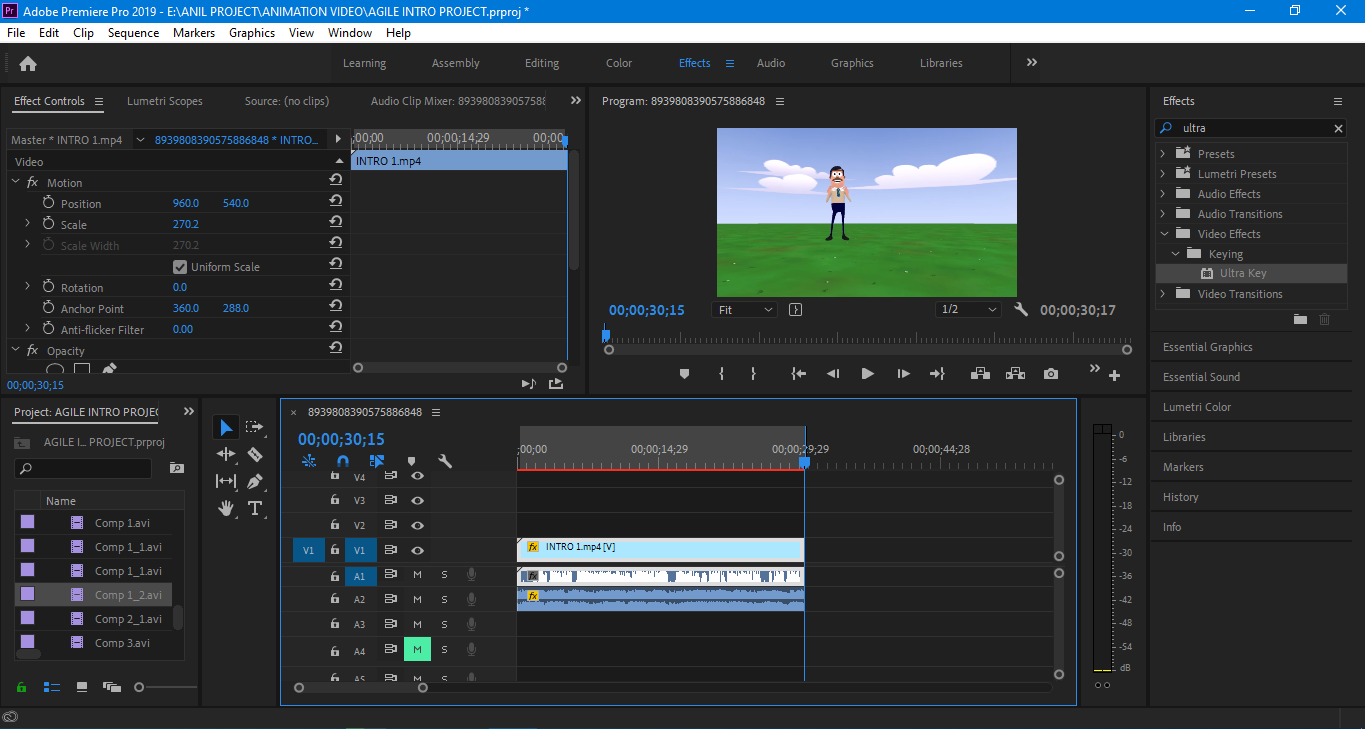Click Mark In bracket button
Image resolution: width=1365 pixels, height=729 pixels.
tap(721, 374)
